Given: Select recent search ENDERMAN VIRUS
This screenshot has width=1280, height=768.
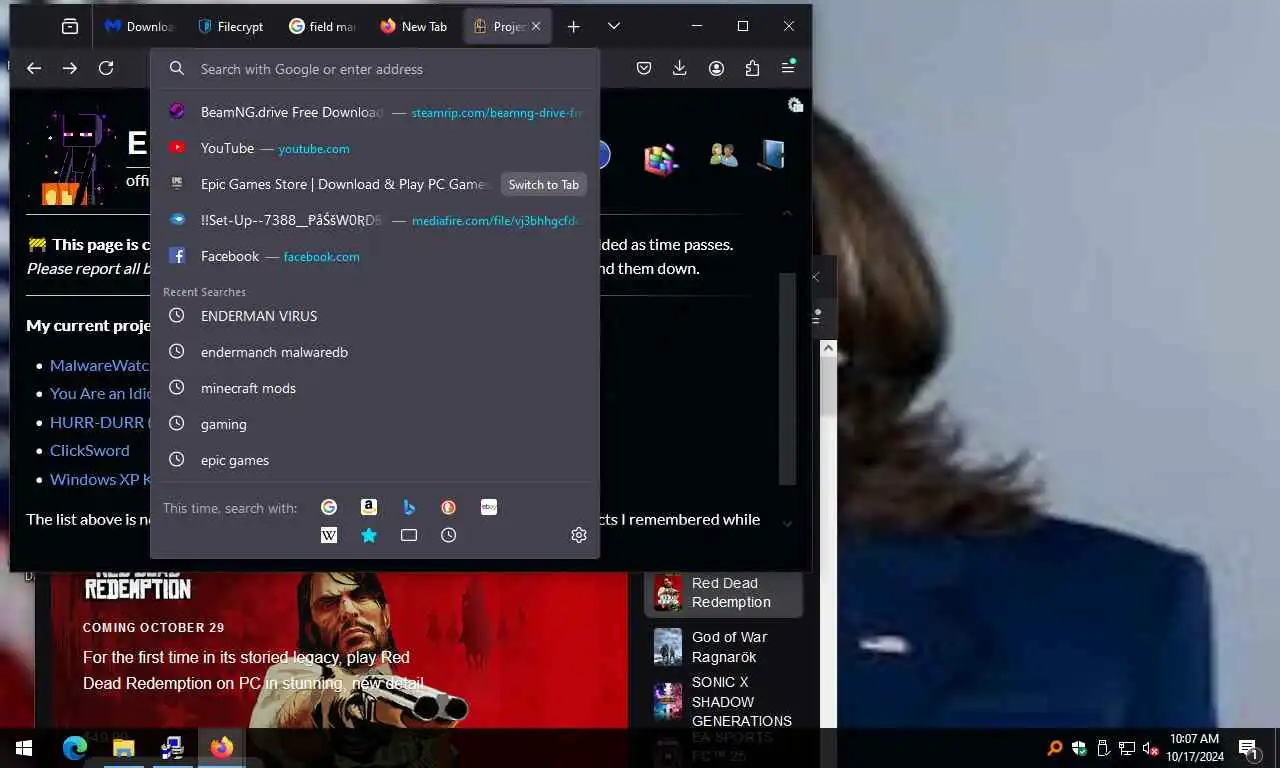Looking at the screenshot, I should click(x=375, y=316).
